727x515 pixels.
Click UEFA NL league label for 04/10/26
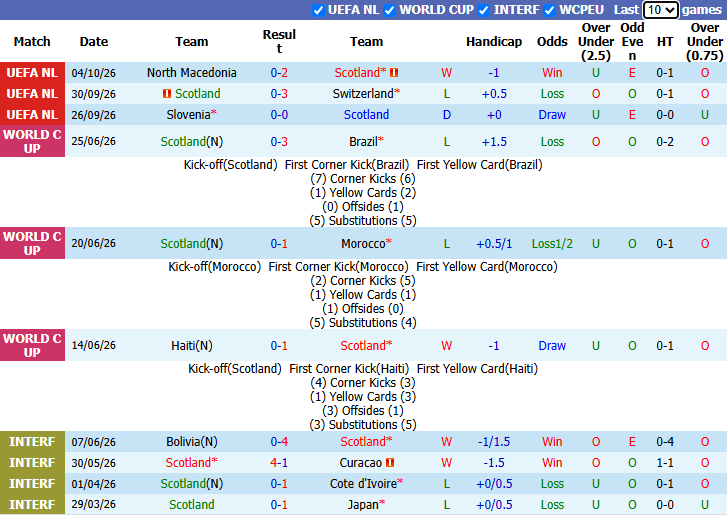pos(32,73)
